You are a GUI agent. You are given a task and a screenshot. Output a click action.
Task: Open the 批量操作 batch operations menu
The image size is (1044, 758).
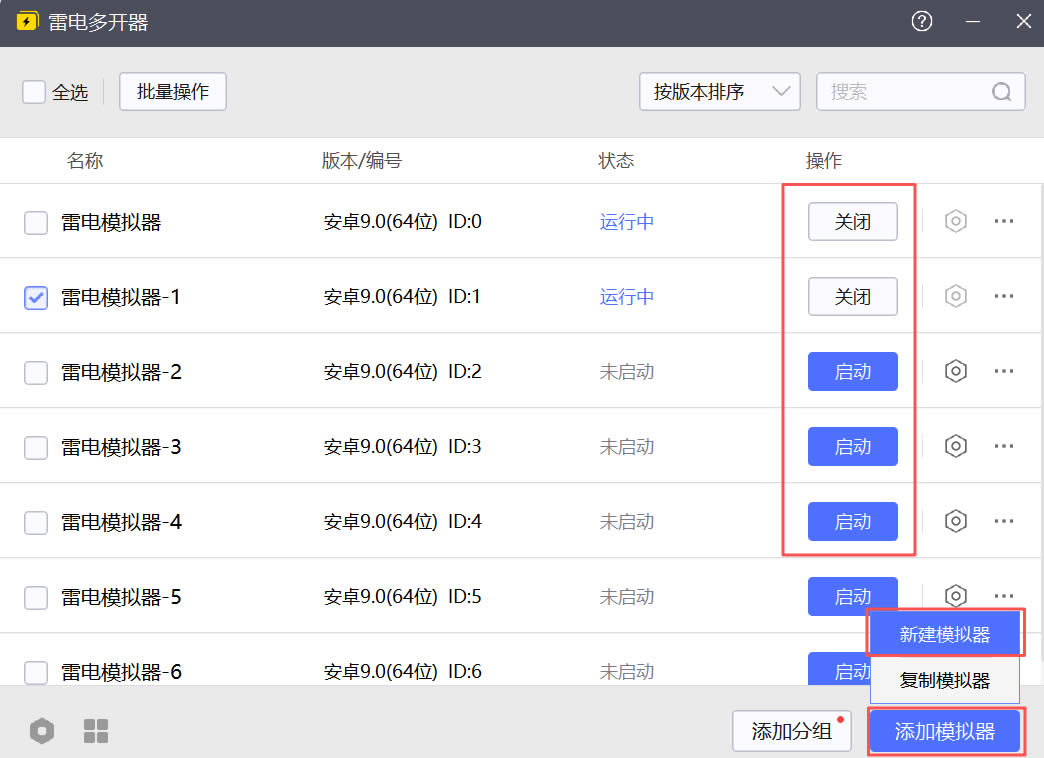tap(173, 92)
